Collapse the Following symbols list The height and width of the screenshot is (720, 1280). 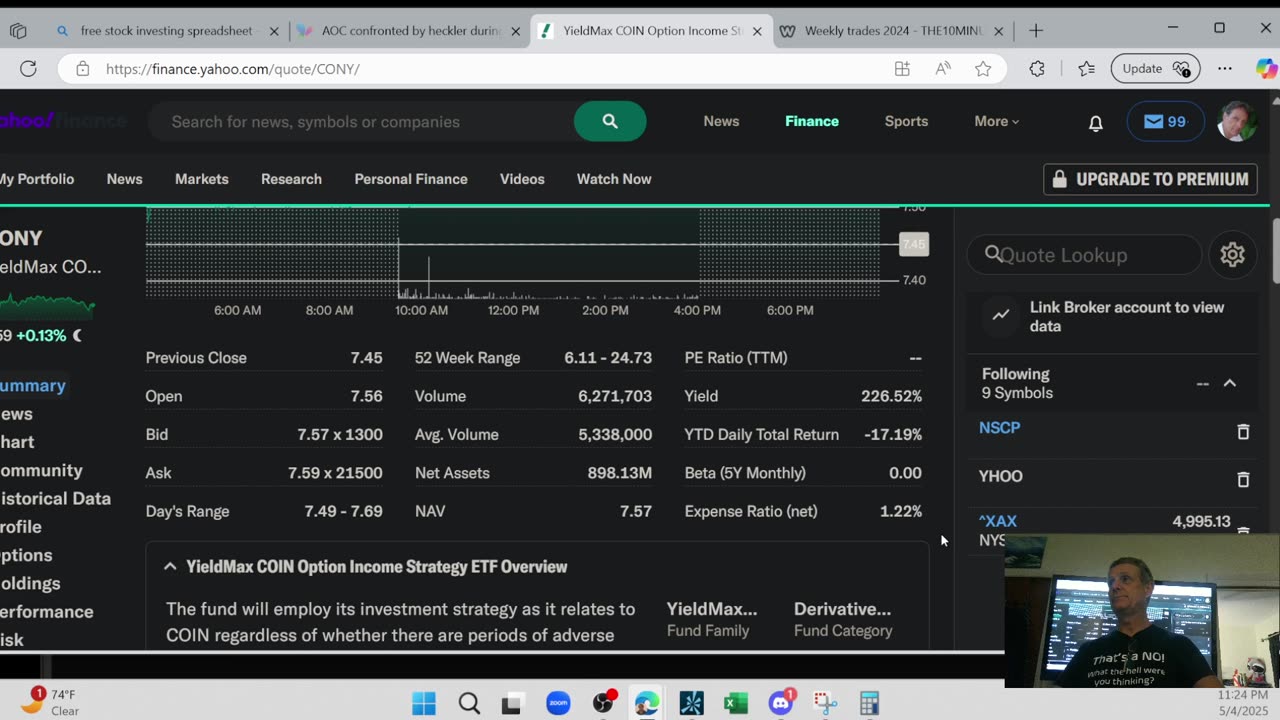pos(1230,383)
